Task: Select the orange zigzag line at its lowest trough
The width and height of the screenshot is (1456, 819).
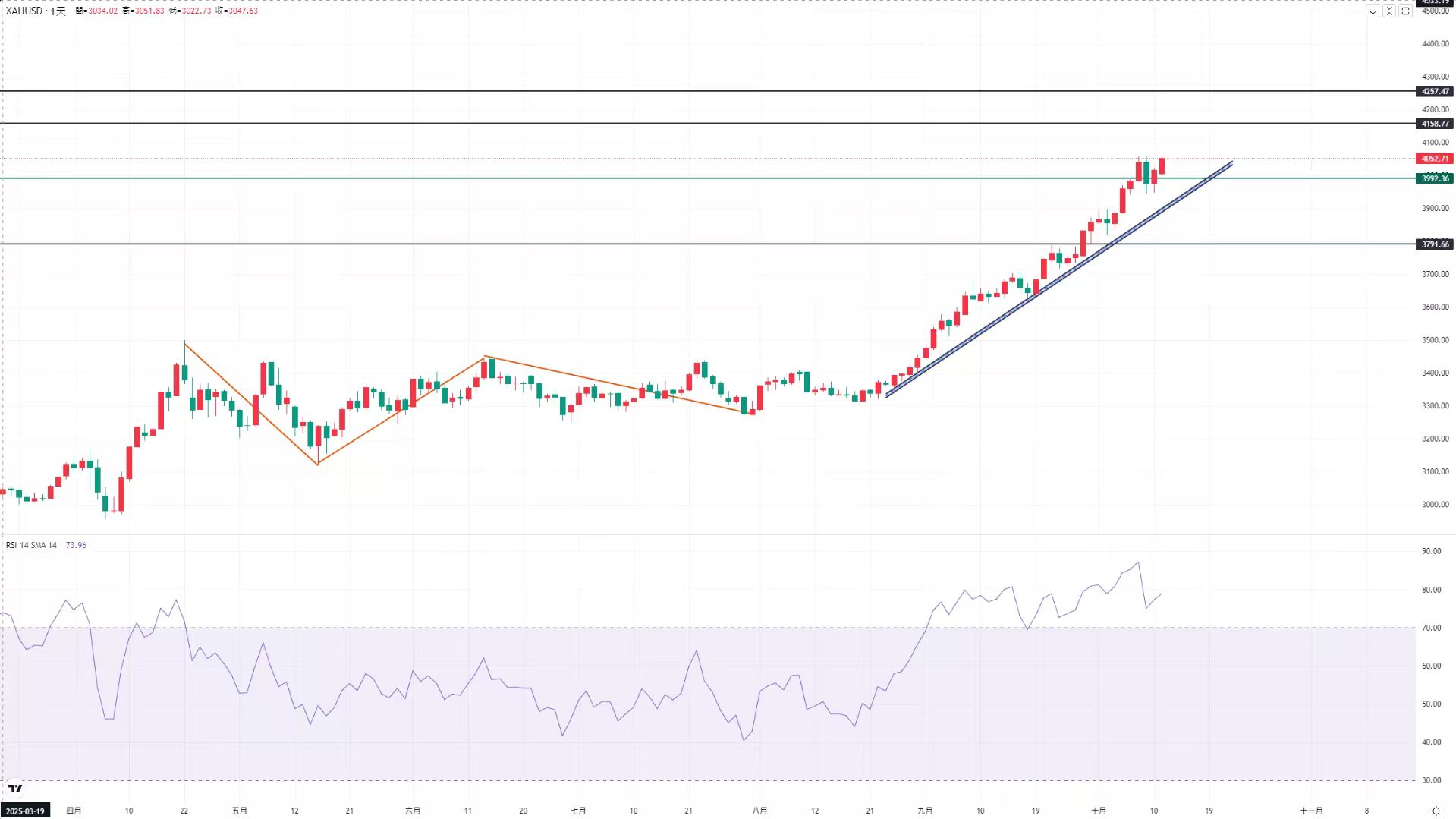Action: [317, 464]
